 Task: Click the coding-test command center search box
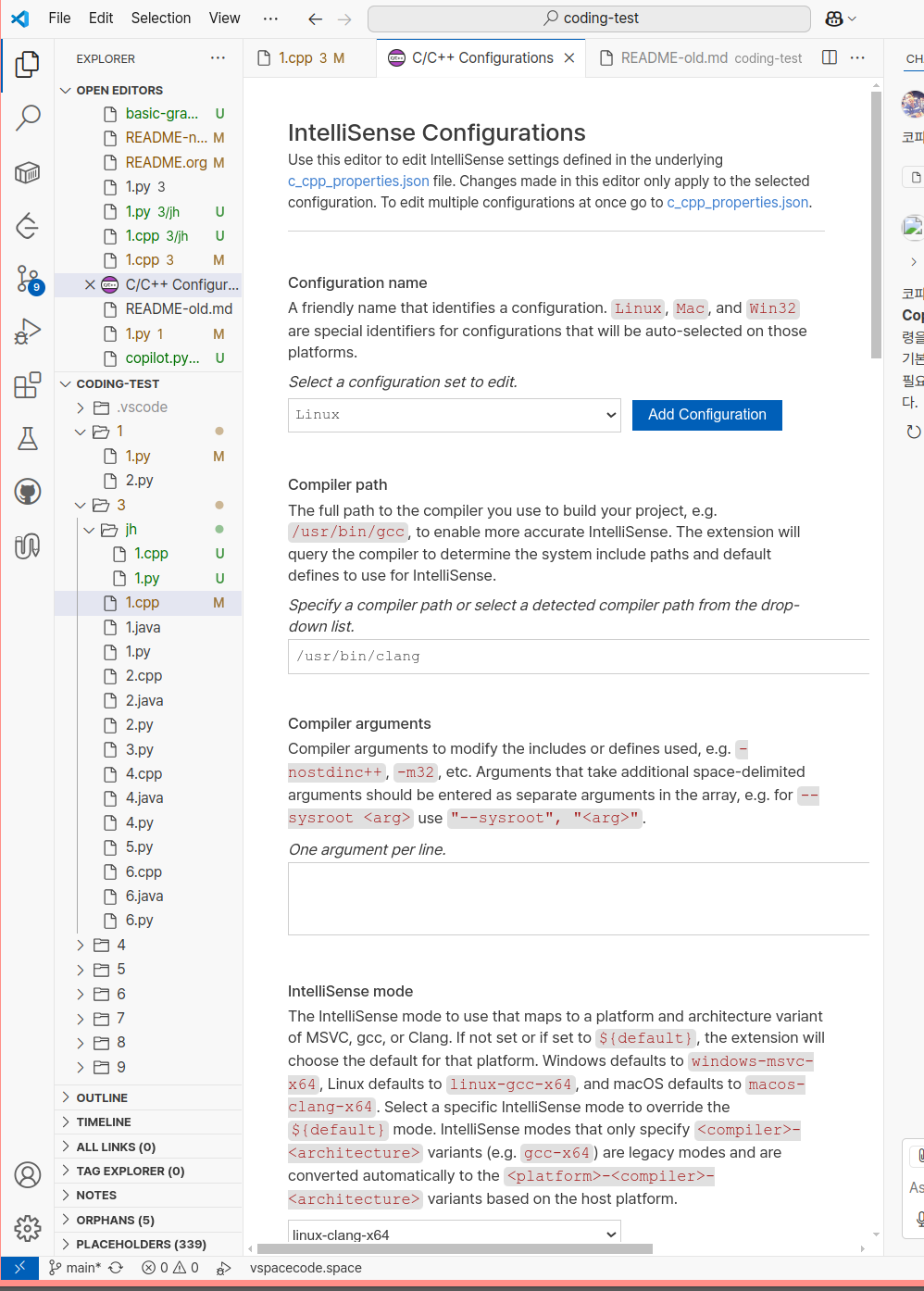pos(589,19)
